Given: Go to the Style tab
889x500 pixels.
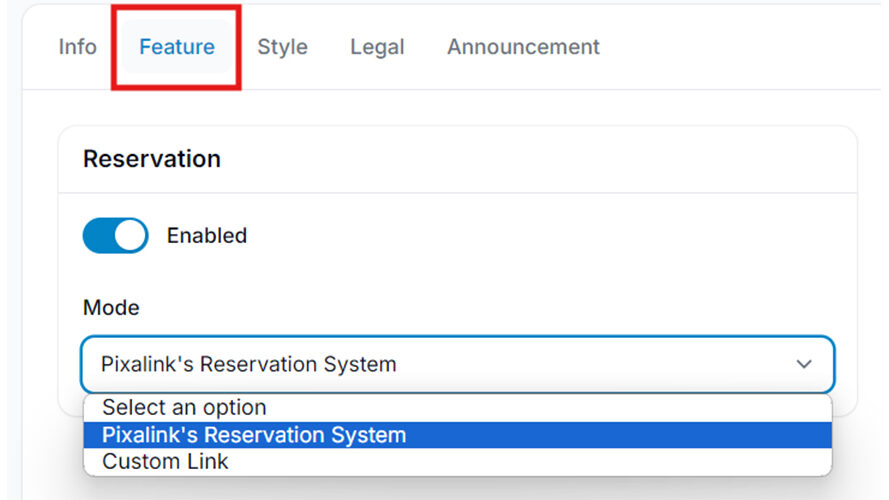Looking at the screenshot, I should coord(282,46).
